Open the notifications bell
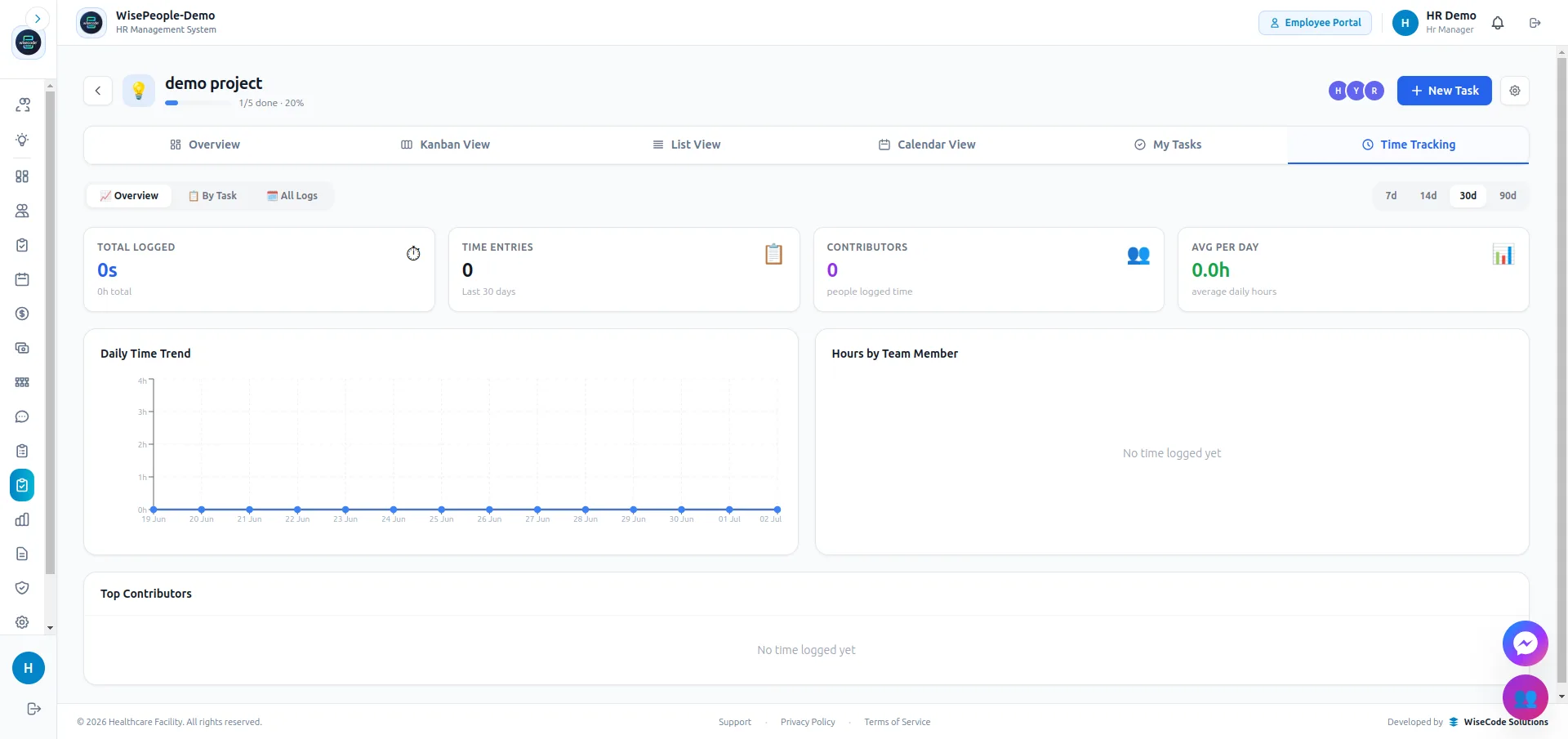The height and width of the screenshot is (739, 1568). pyautogui.click(x=1498, y=23)
